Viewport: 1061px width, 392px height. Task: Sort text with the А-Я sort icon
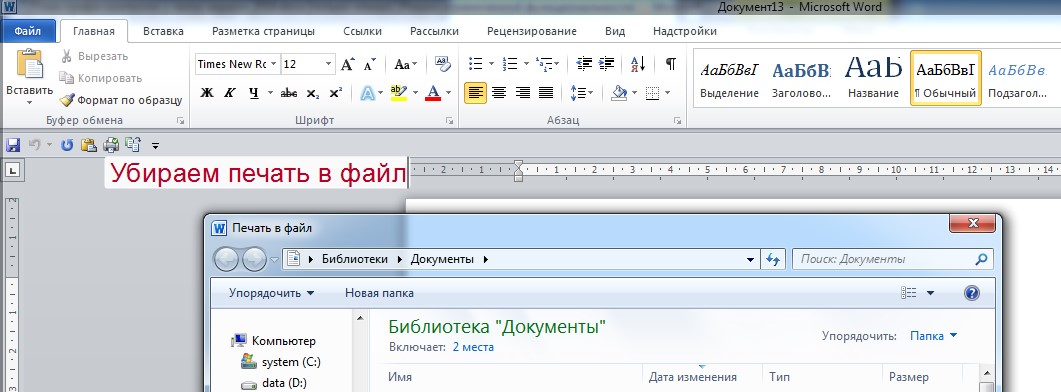click(x=638, y=64)
